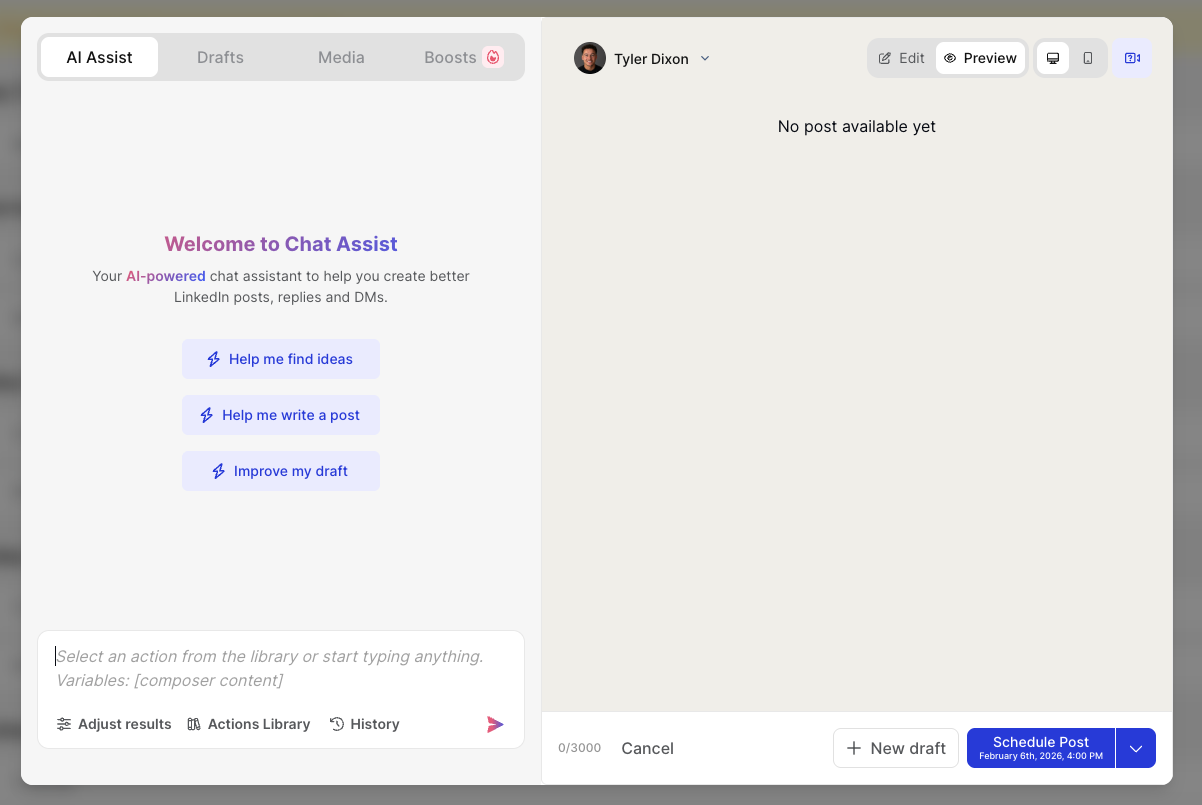
Task: Switch to Edit mode
Action: click(900, 58)
